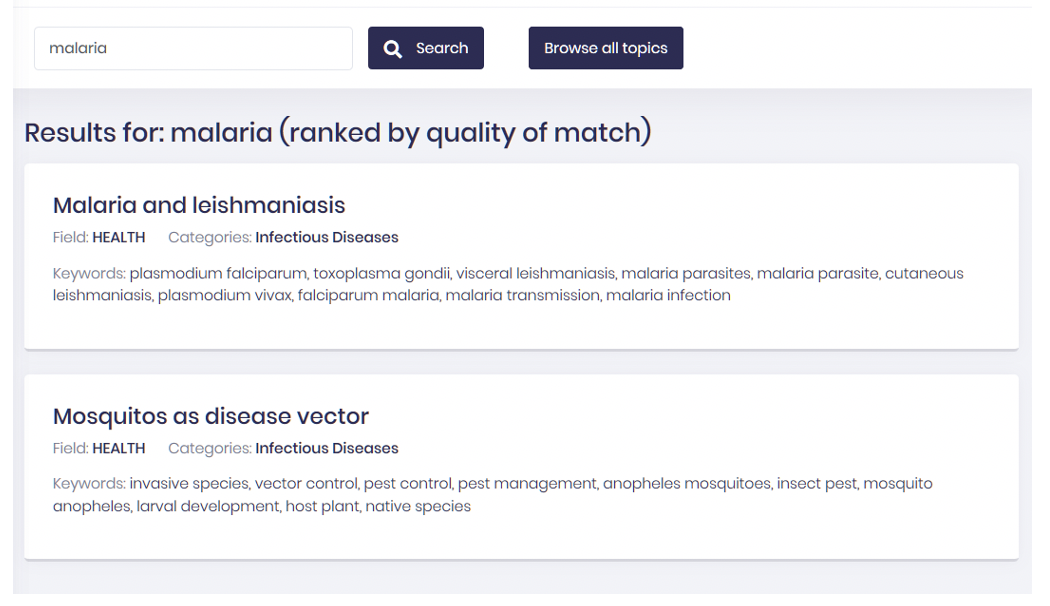Click the falciparum malaria keyword line

click(x=368, y=295)
